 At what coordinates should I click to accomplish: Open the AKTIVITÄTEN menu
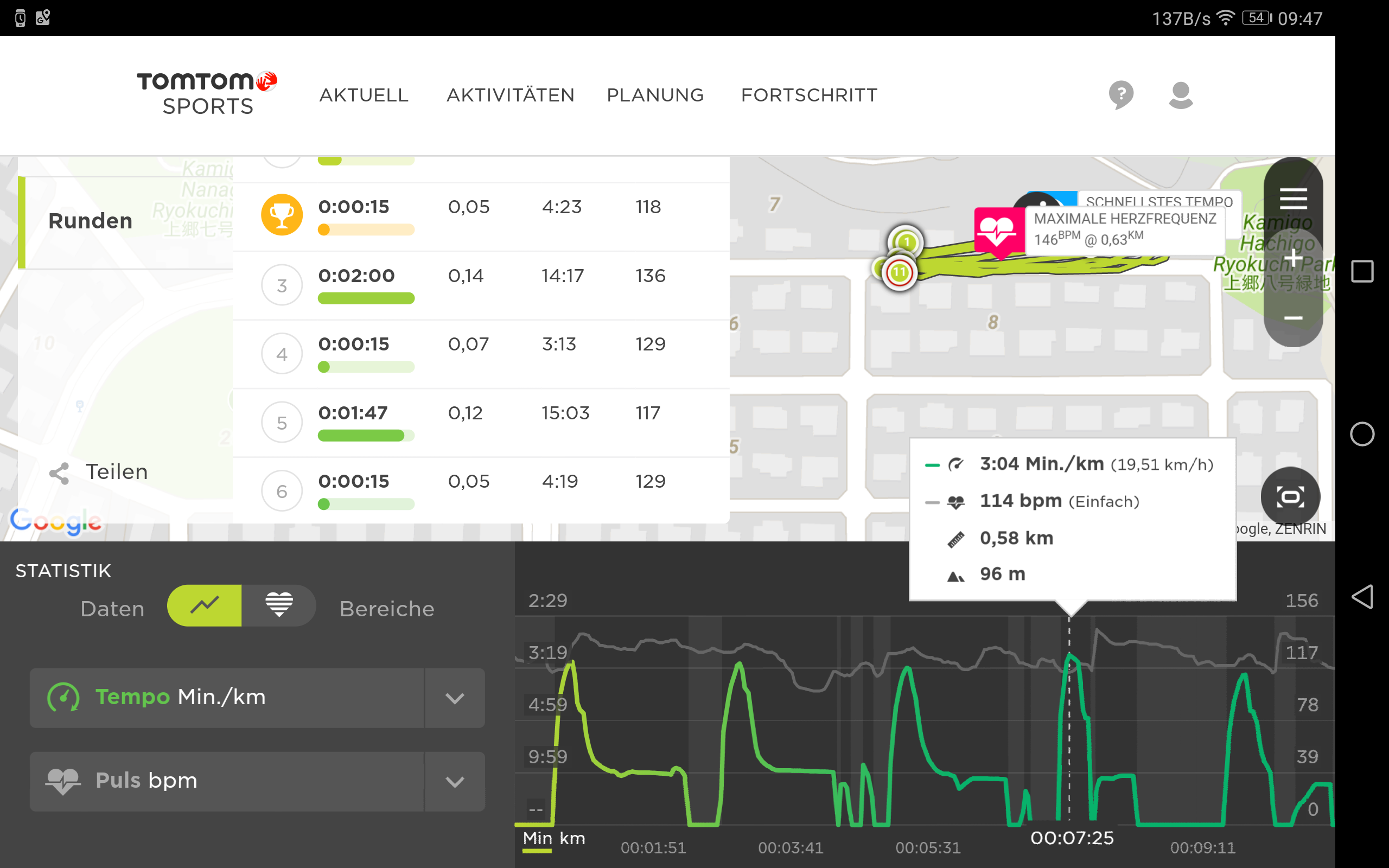tap(510, 95)
